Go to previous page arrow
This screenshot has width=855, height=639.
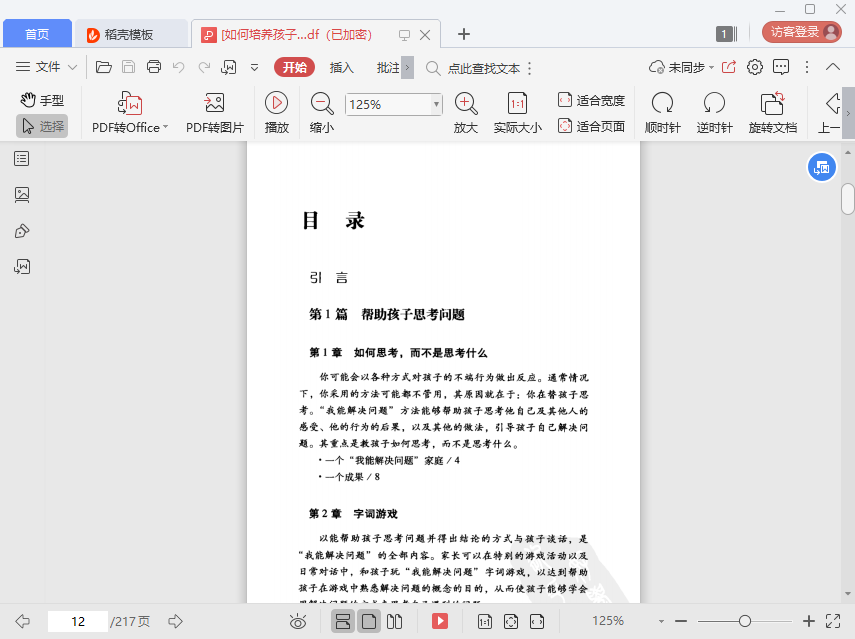click(22, 621)
